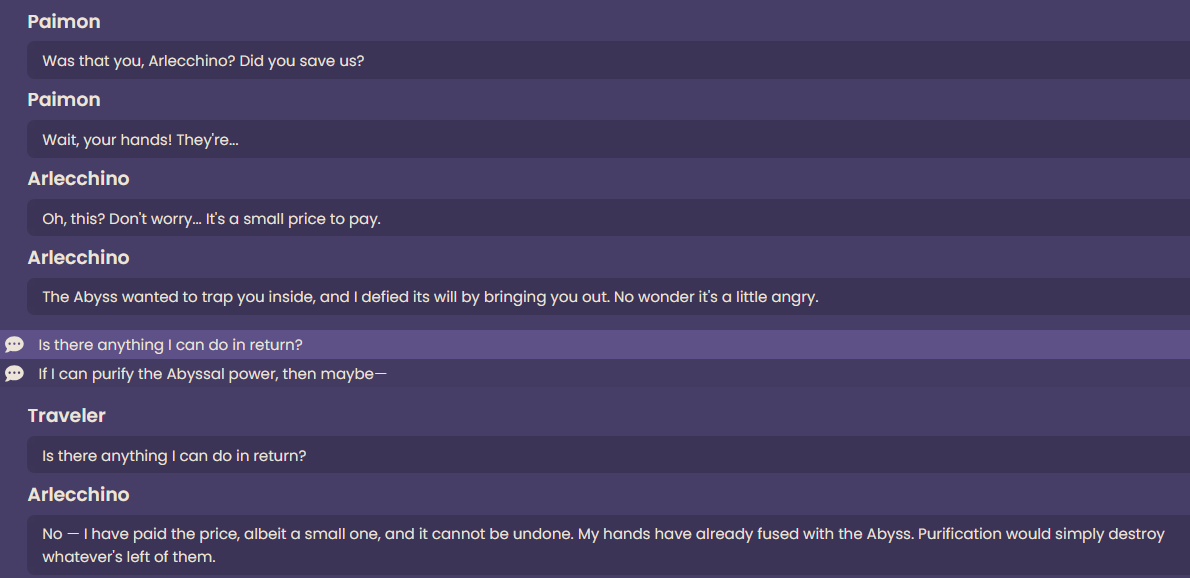Click the phrase "It's a small price to pay."
The width and height of the screenshot is (1190, 578).
coord(293,219)
